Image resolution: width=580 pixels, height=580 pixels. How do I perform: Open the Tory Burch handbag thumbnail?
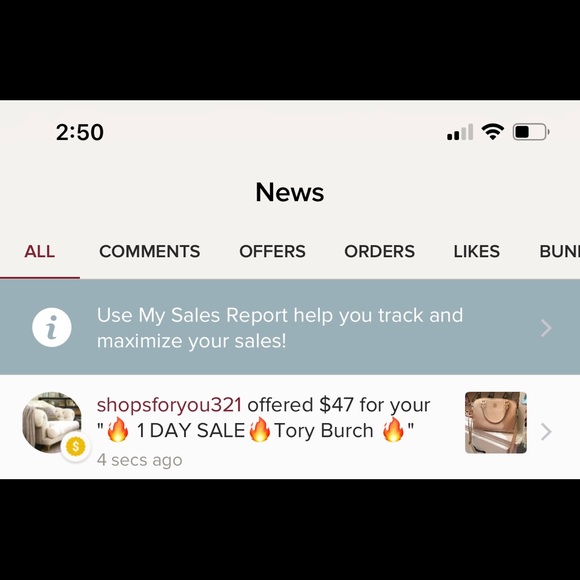[496, 422]
